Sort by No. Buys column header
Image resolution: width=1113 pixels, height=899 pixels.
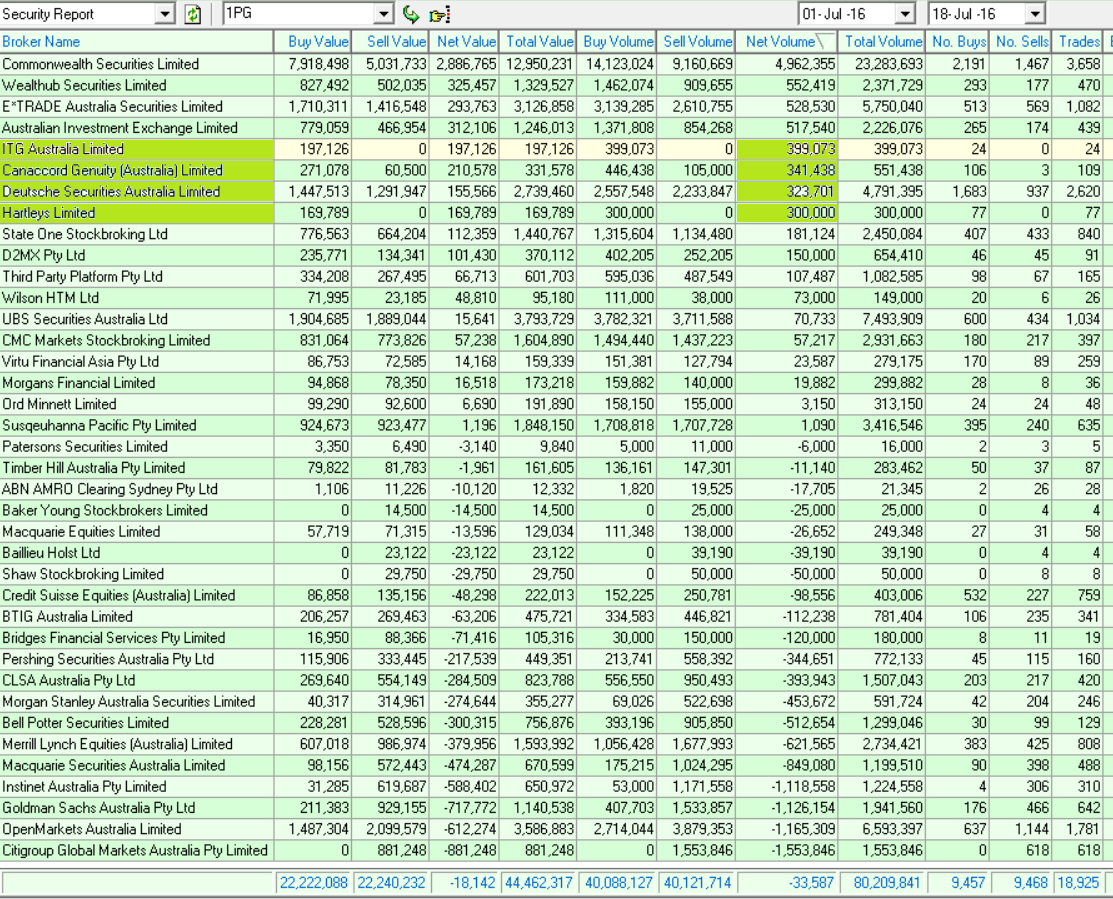click(958, 42)
